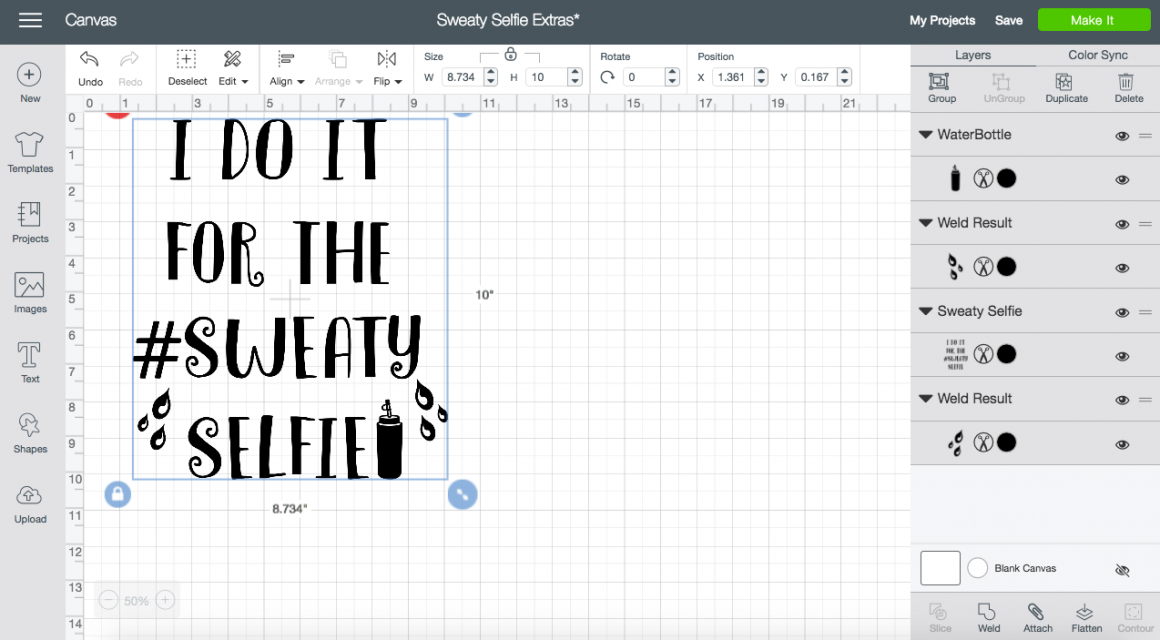Hide the Sweaty Selfie group
The image size is (1160, 640).
[x=1122, y=312]
